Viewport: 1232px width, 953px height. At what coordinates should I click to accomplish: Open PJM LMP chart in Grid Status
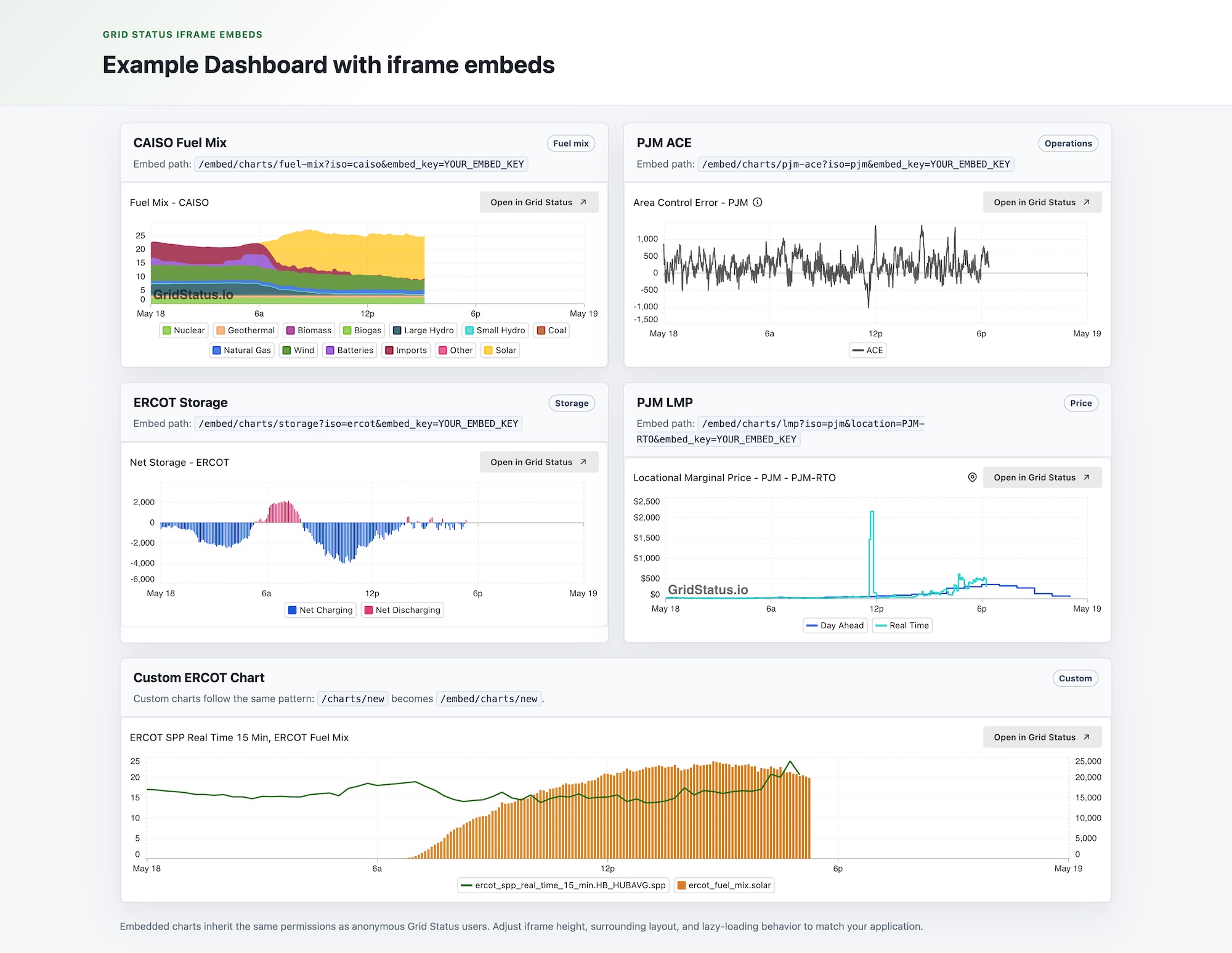click(1042, 477)
